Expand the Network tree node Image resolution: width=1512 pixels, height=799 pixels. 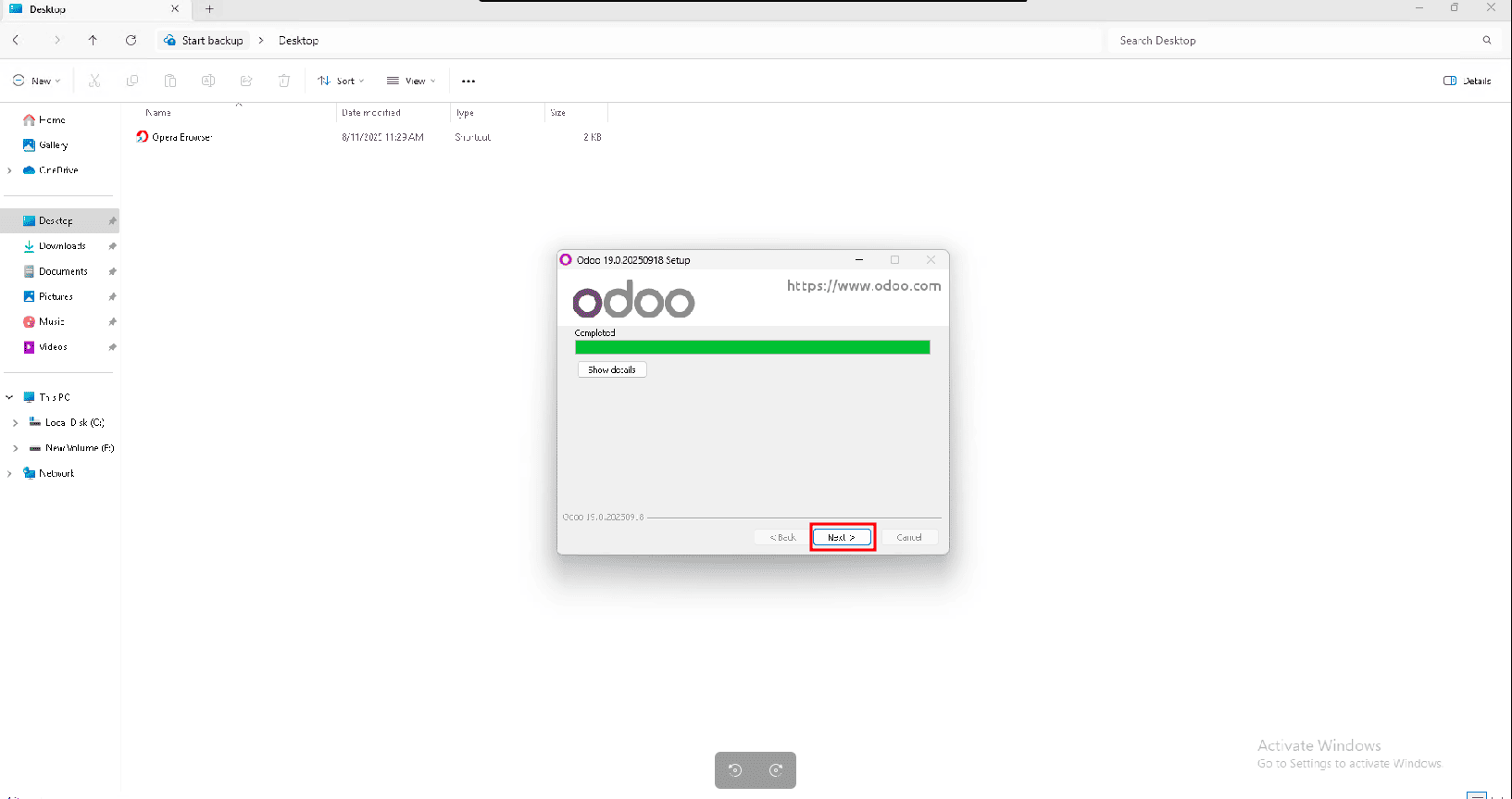point(10,473)
